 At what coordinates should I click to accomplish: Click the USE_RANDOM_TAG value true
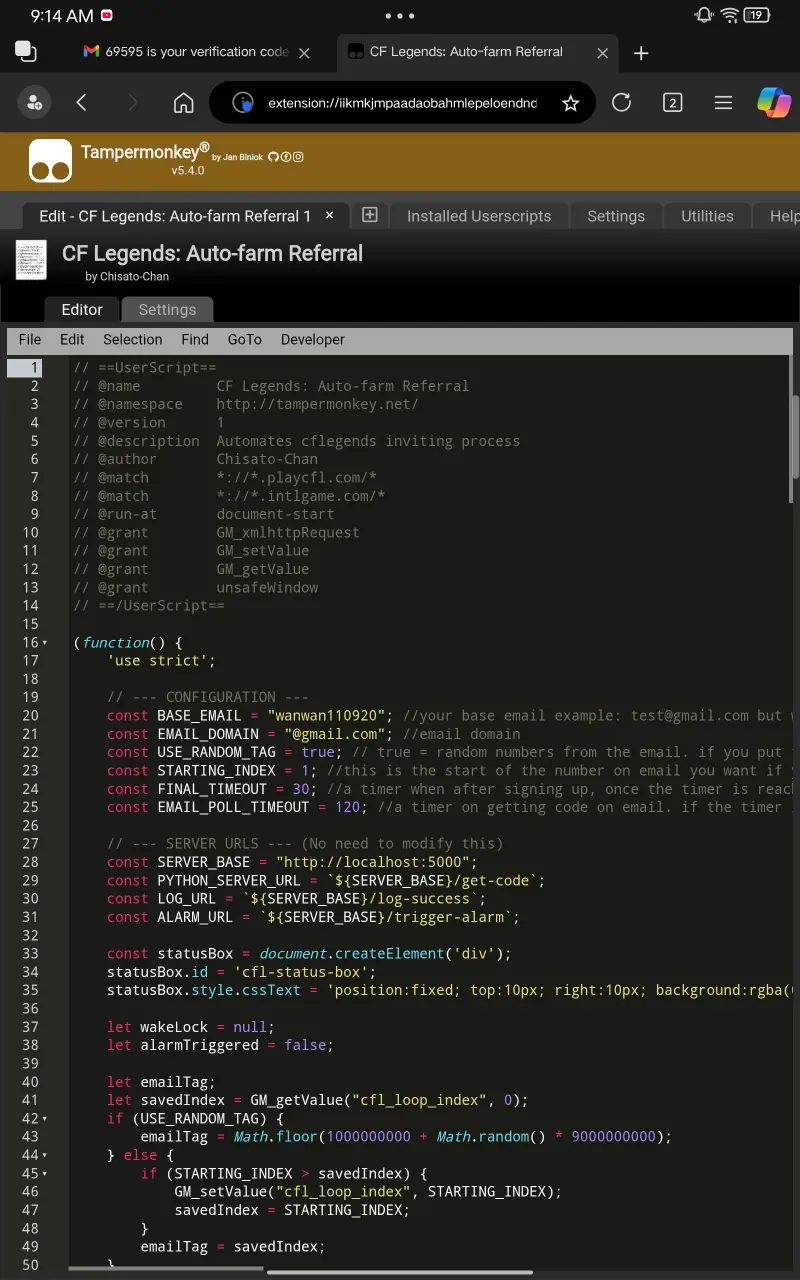(x=318, y=752)
